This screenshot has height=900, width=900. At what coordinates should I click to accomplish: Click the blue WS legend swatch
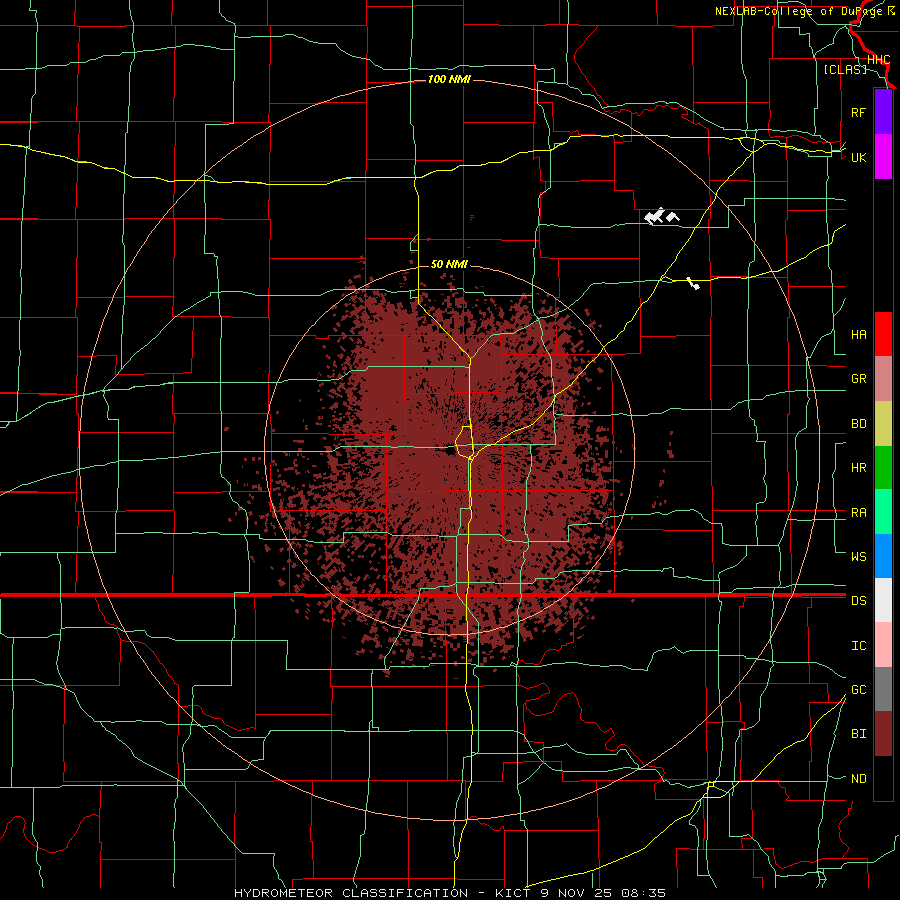tap(883, 556)
